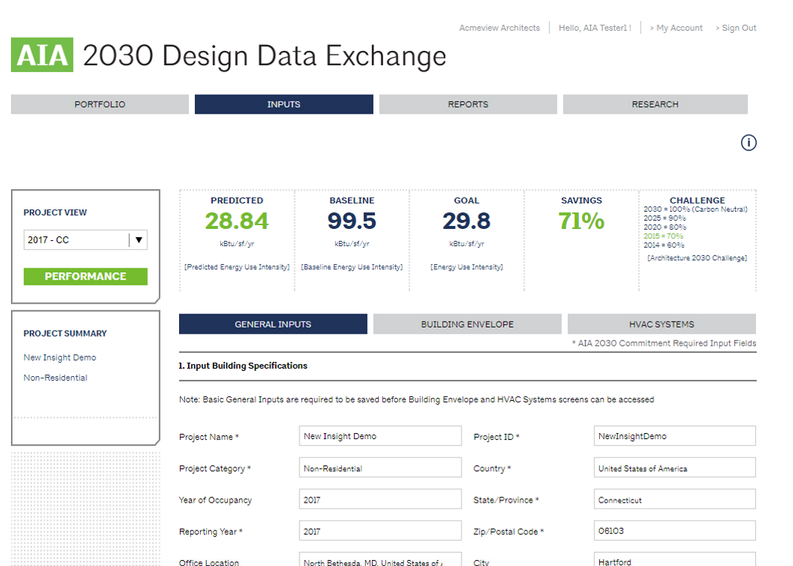
Task: Click Non-Residential in Project Summary
Action: click(55, 378)
